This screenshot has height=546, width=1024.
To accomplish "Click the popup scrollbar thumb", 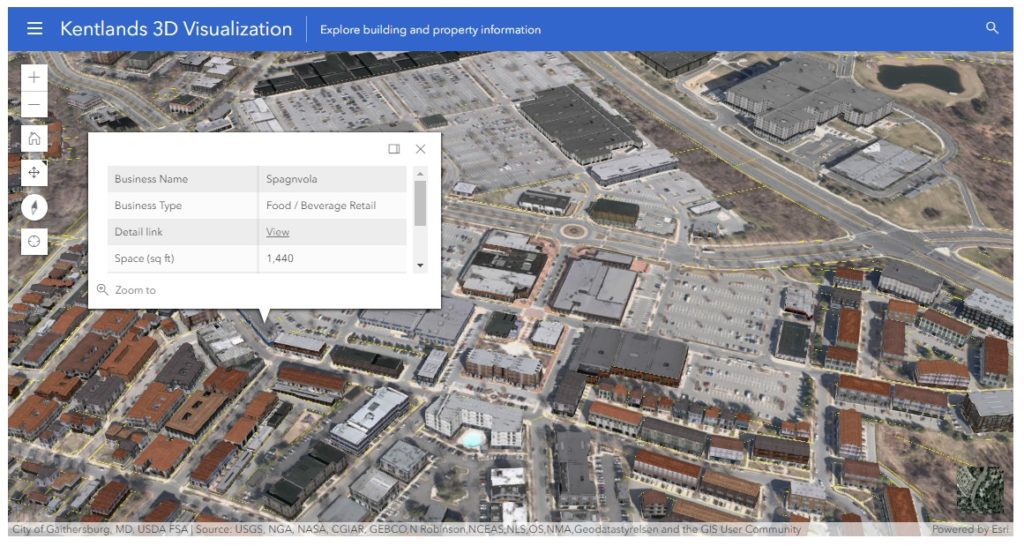I will (420, 203).
